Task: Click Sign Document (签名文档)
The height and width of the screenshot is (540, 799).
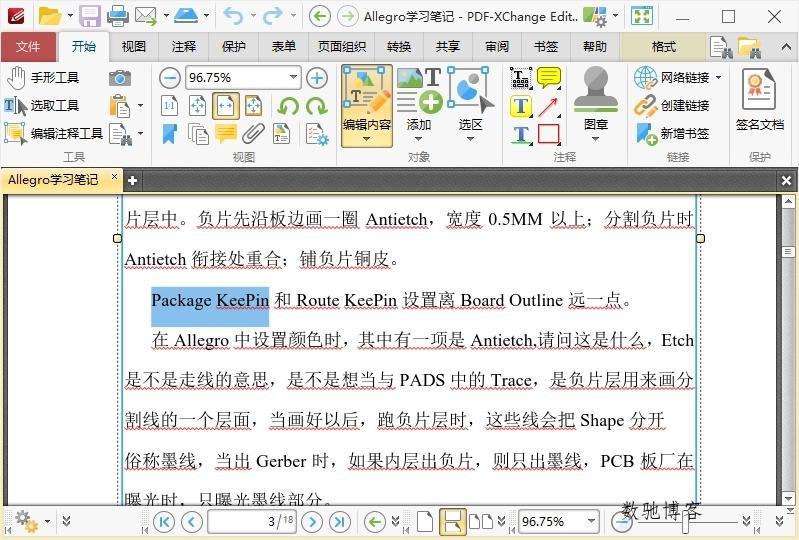Action: [759, 101]
